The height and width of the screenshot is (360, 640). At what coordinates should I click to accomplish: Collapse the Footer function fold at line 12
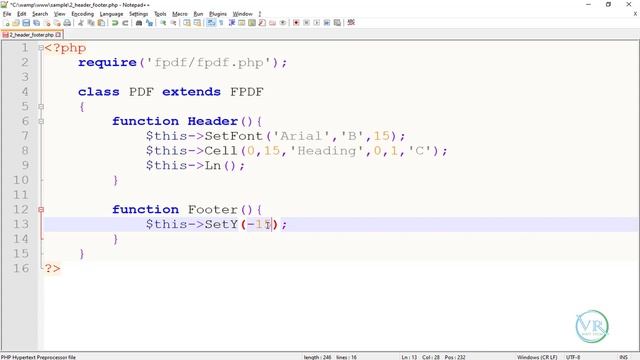click(41, 209)
